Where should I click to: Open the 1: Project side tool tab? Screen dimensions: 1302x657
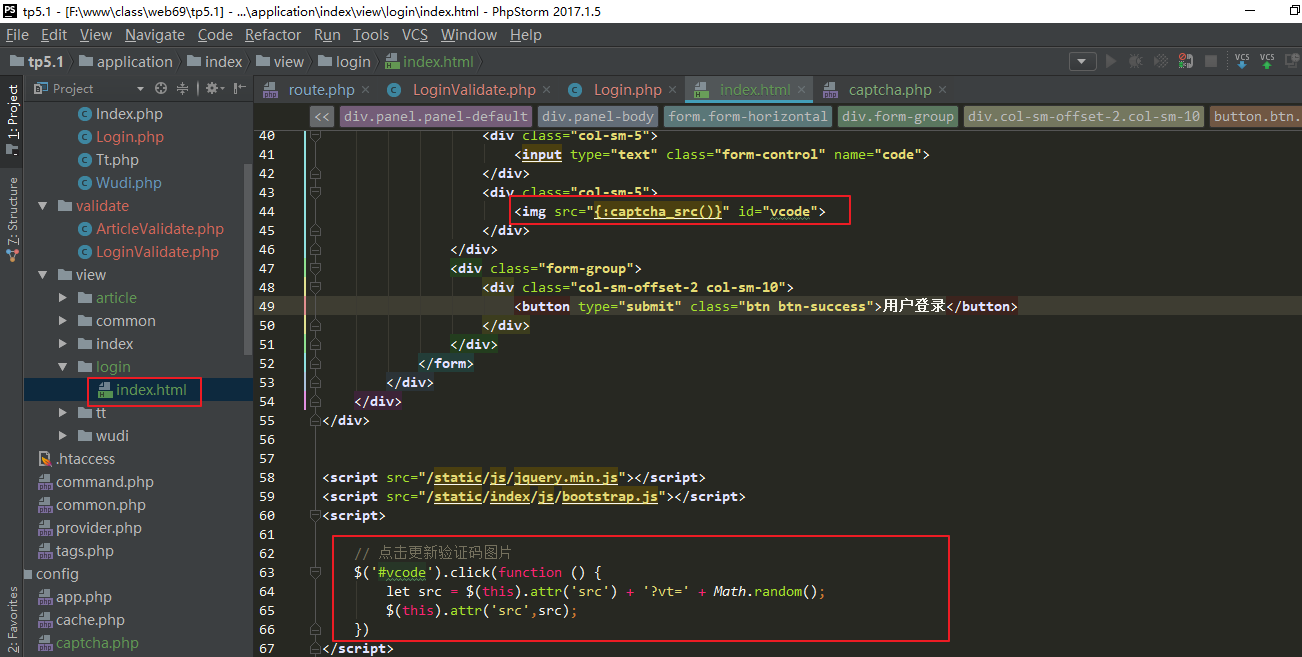click(12, 118)
